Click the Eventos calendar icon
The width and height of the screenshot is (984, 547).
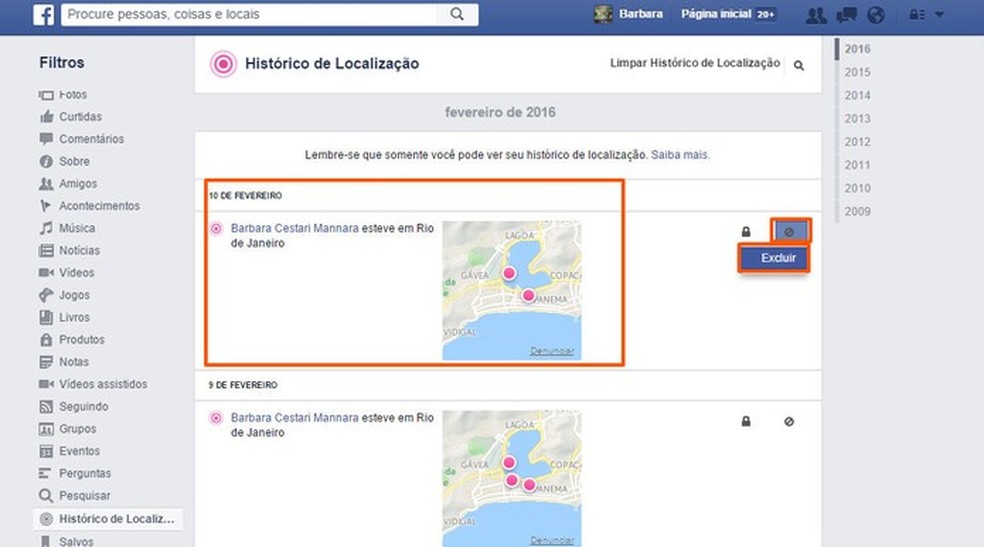pos(46,451)
